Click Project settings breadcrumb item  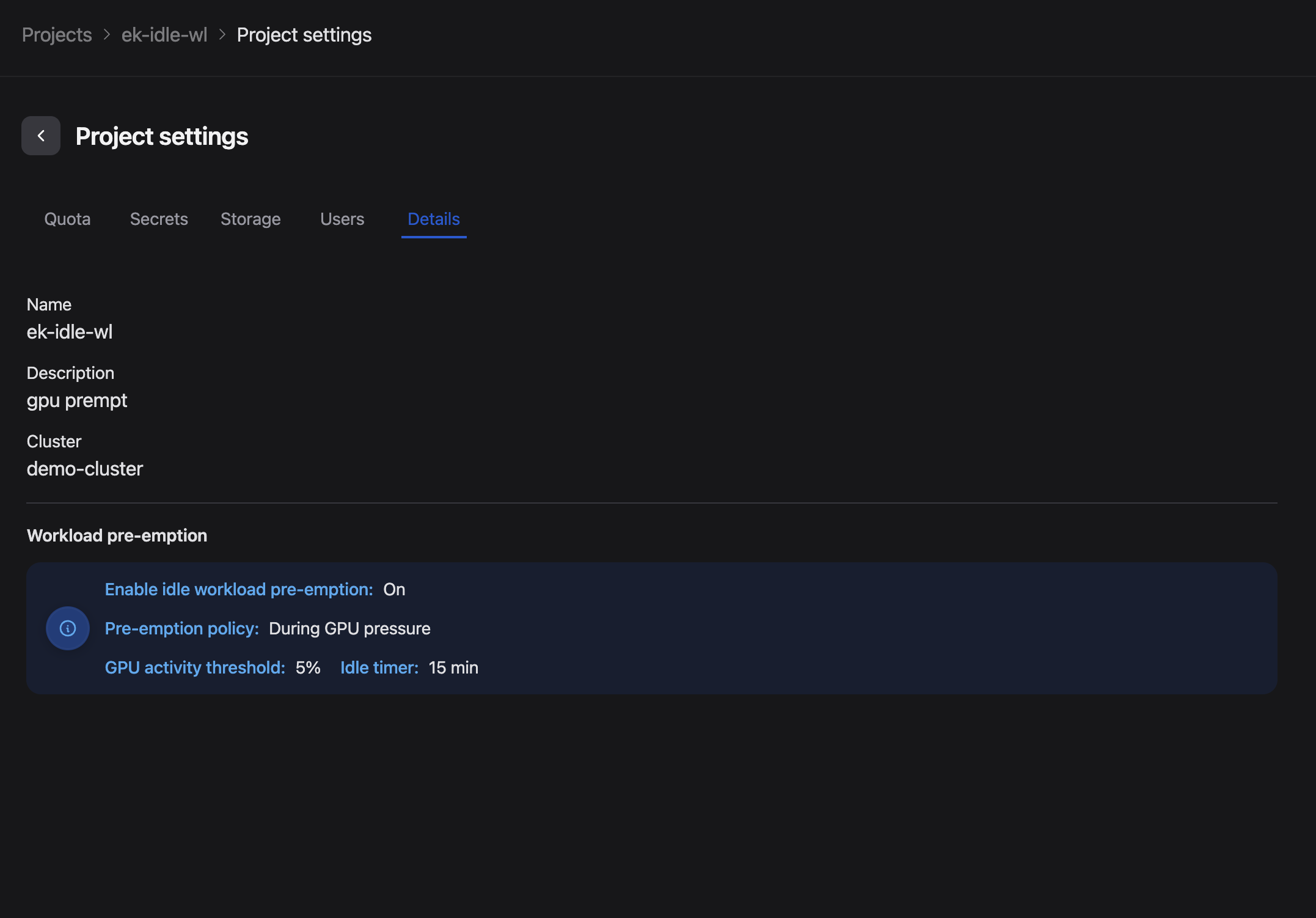304,35
